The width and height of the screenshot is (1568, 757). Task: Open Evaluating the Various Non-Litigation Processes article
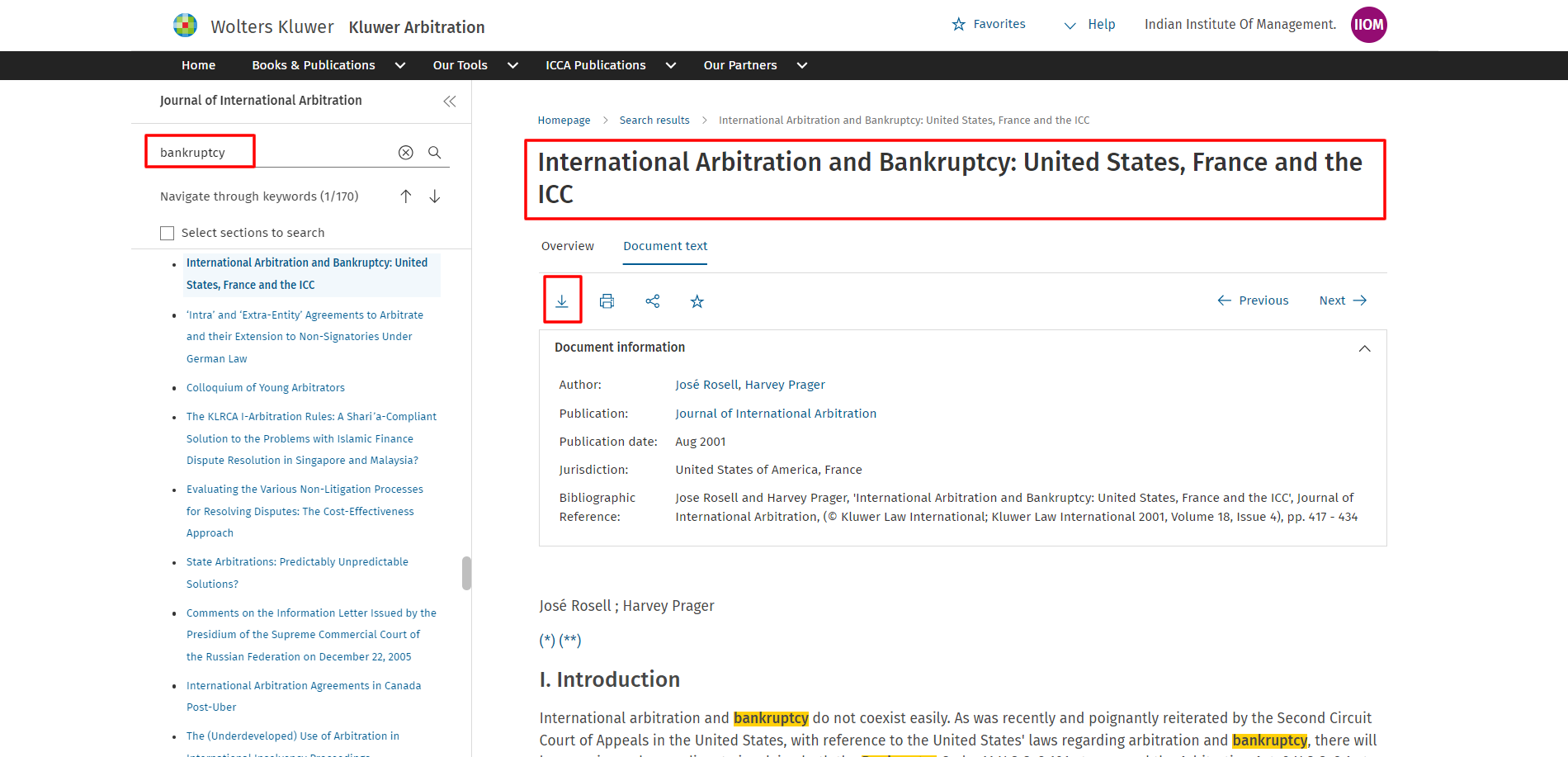tap(305, 511)
